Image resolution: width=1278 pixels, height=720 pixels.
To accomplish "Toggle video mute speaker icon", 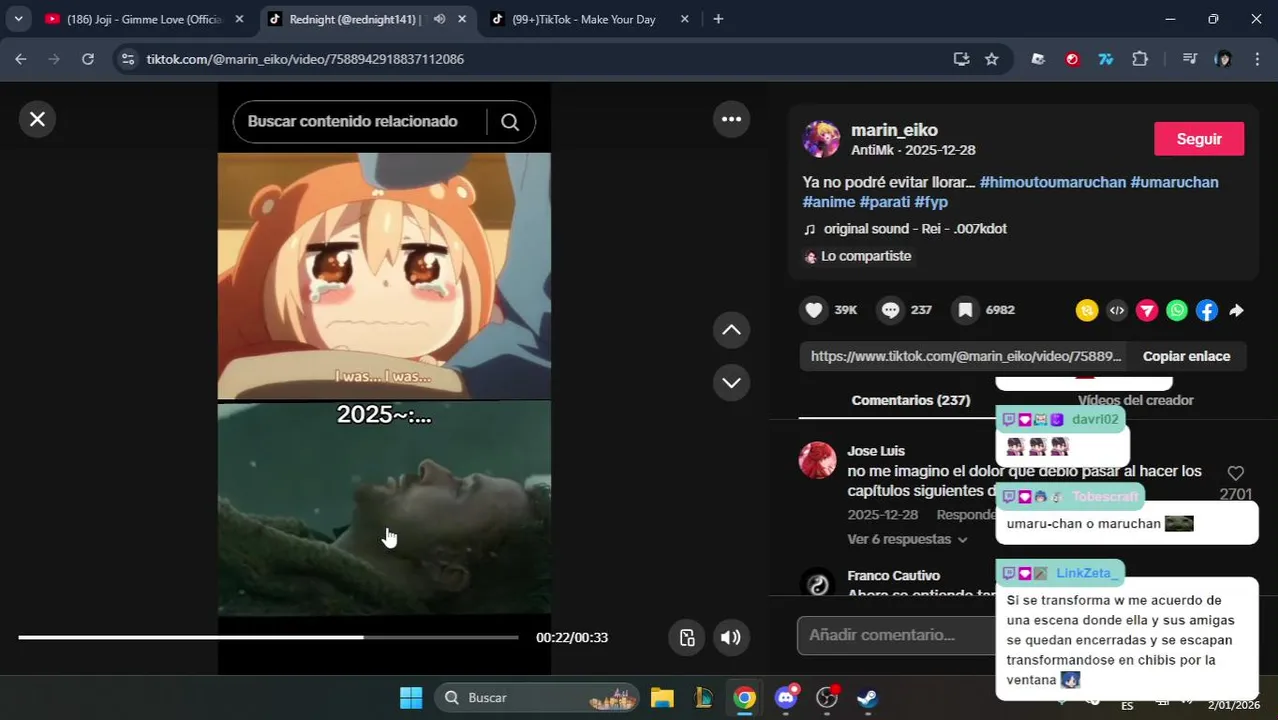I will point(731,637).
